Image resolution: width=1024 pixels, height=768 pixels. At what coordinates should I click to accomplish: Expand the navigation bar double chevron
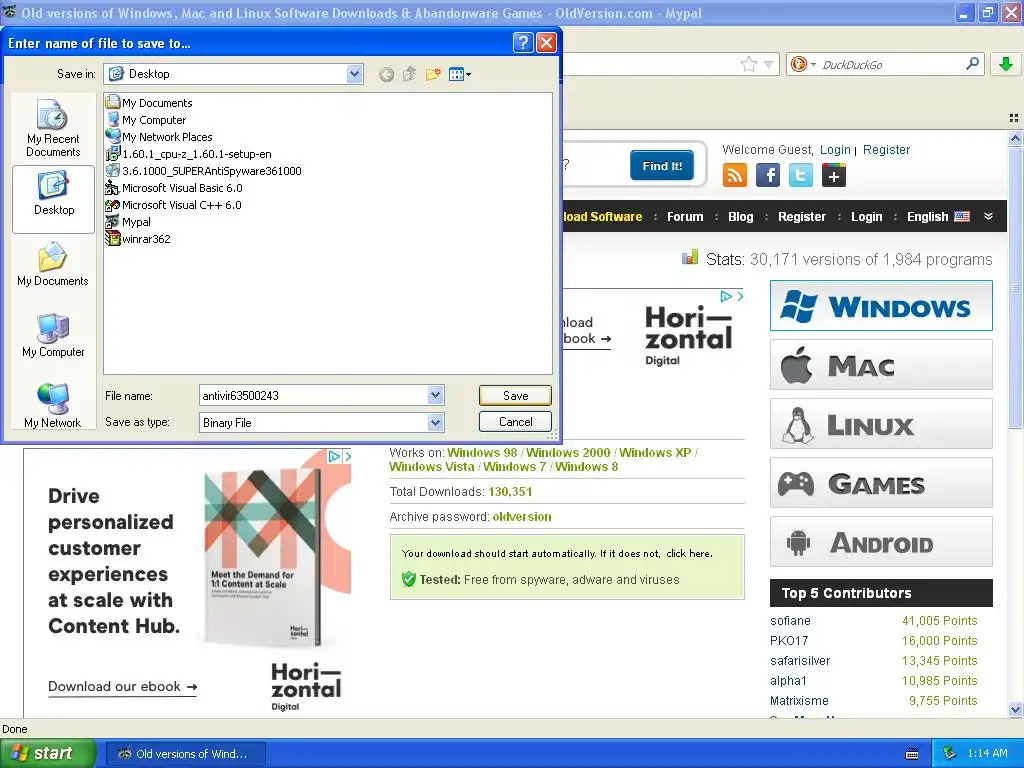point(988,216)
